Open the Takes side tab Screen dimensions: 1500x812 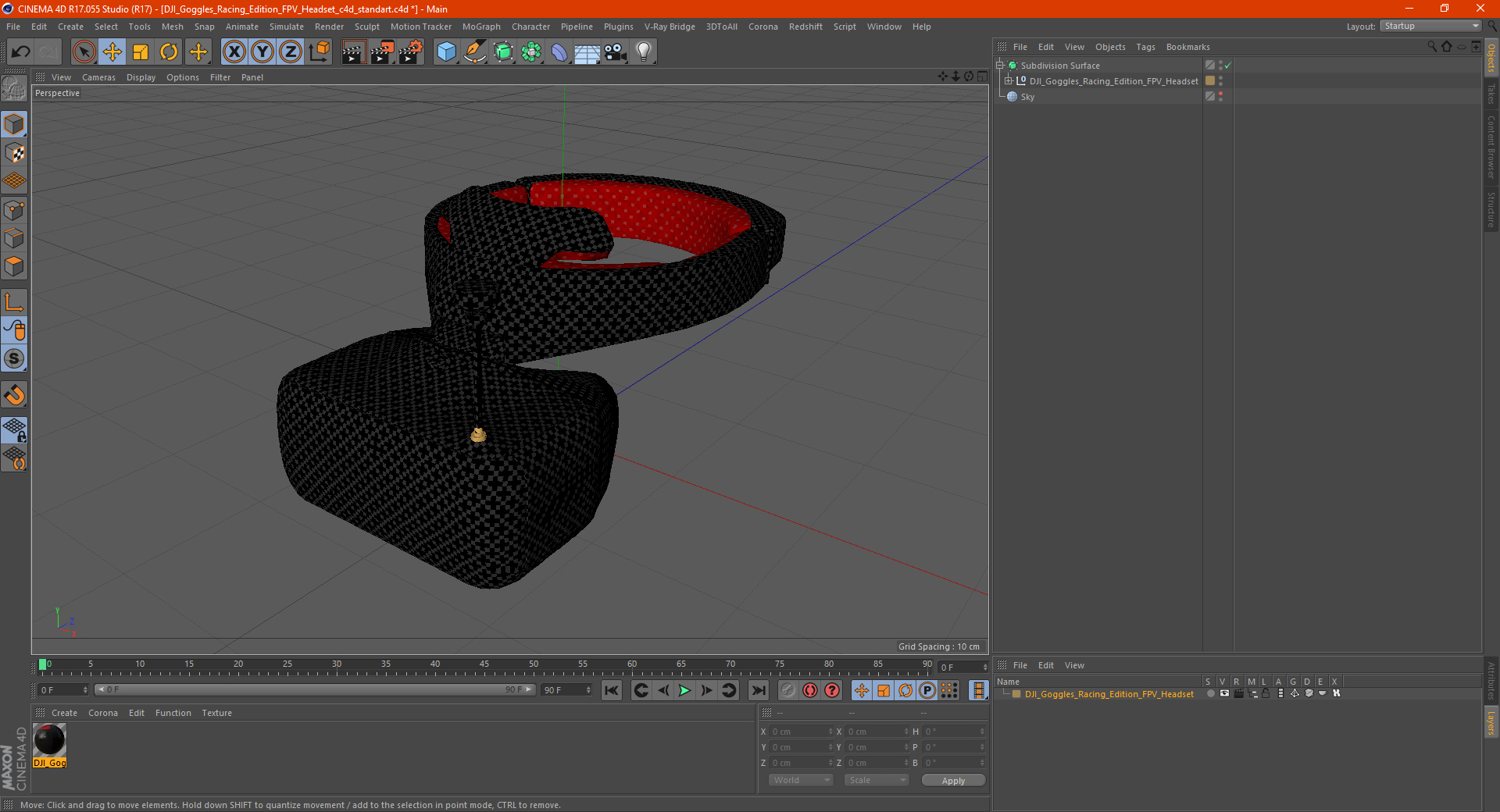coord(1491,94)
